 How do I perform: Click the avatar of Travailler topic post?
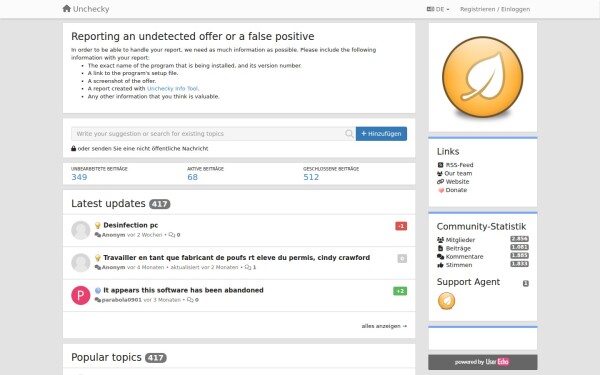[81, 262]
